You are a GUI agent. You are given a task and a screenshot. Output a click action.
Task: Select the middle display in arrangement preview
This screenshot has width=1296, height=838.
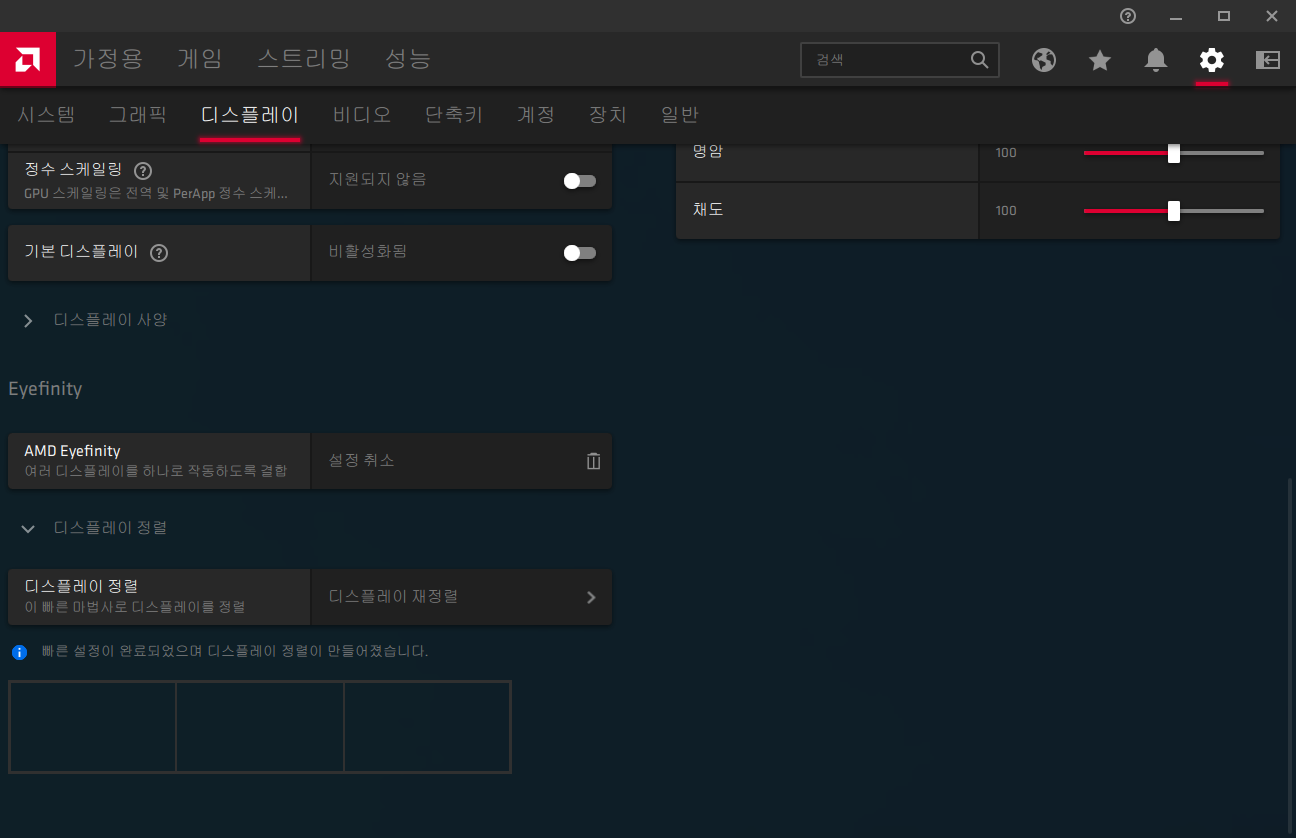pos(260,727)
